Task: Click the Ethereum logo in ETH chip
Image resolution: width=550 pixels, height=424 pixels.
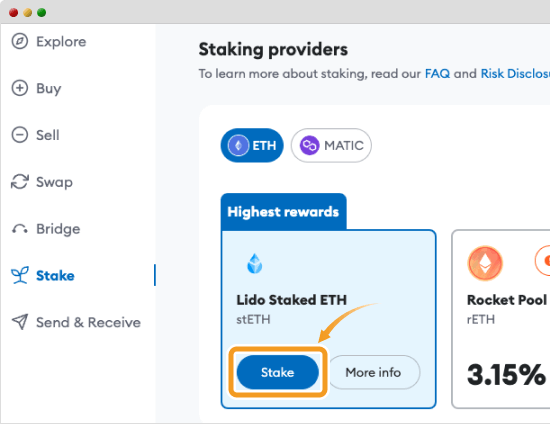Action: tap(238, 145)
